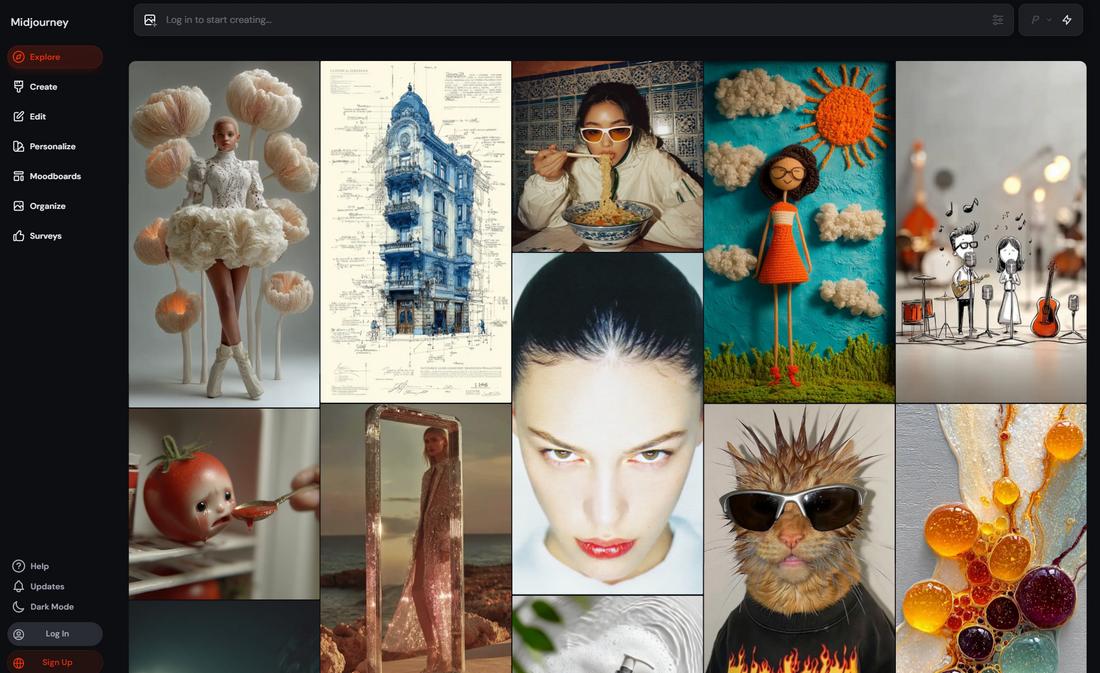Click the image upload icon in prompt bar
Screen dimensions: 1100x673
(150, 20)
